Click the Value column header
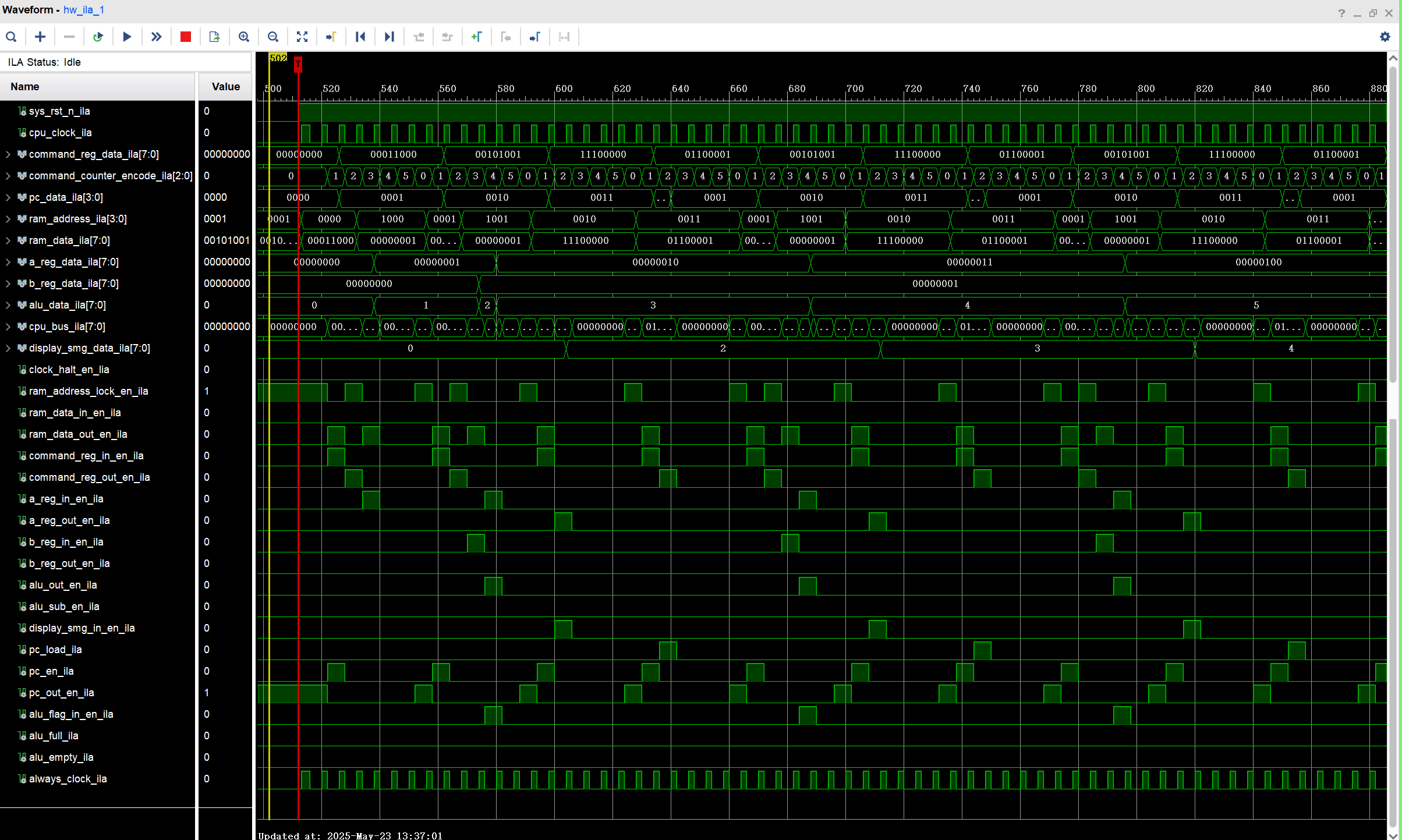The height and width of the screenshot is (840, 1402). [225, 87]
